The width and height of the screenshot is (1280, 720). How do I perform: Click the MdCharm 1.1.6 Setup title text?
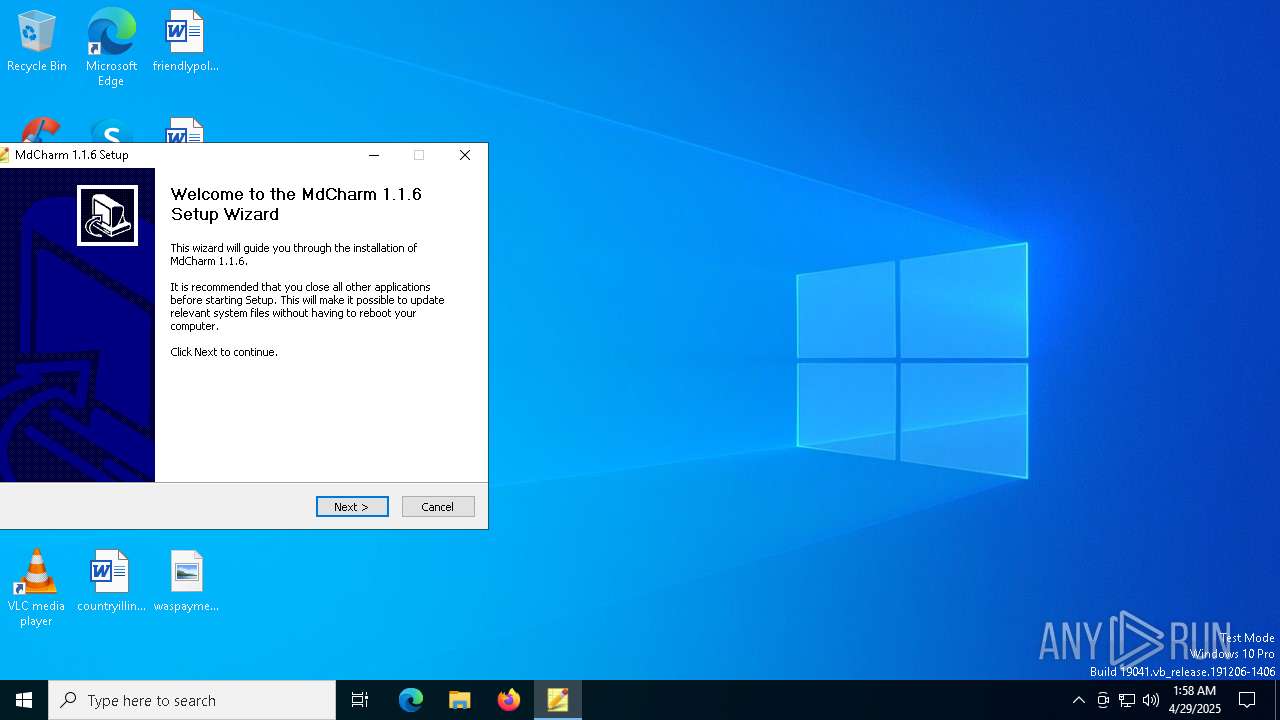point(72,155)
